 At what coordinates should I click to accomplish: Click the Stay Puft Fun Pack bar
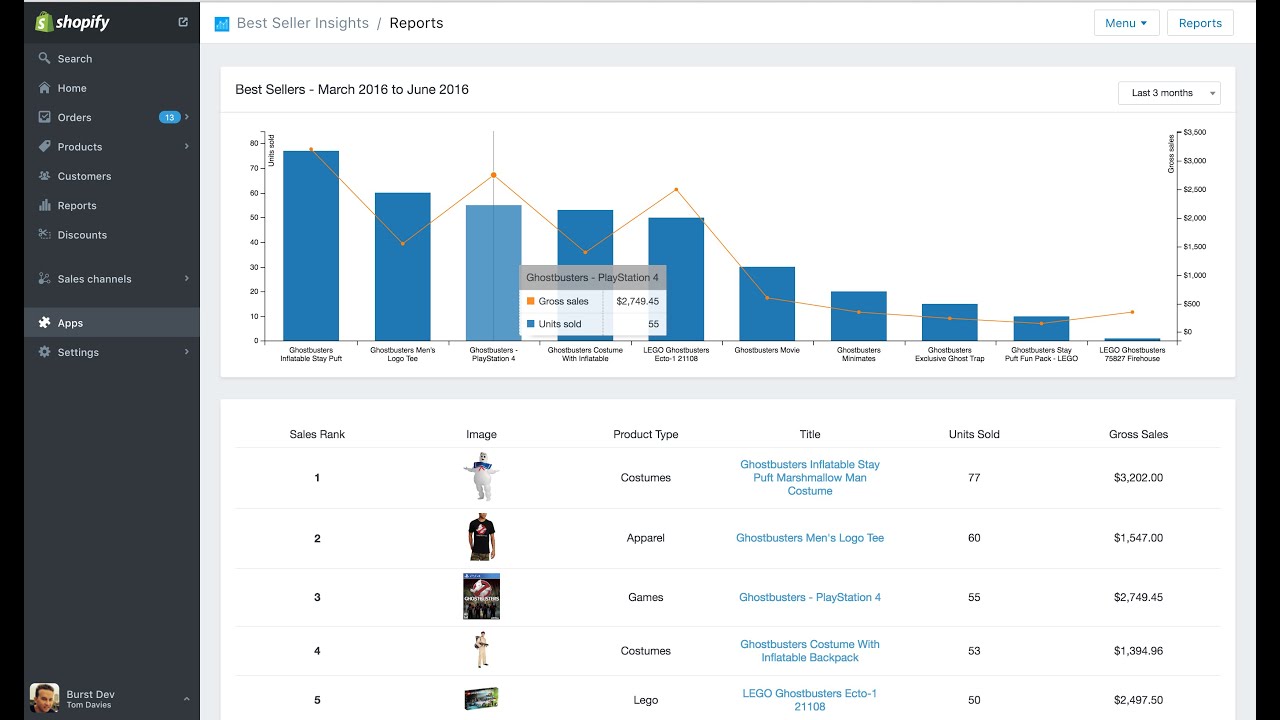tap(1041, 329)
